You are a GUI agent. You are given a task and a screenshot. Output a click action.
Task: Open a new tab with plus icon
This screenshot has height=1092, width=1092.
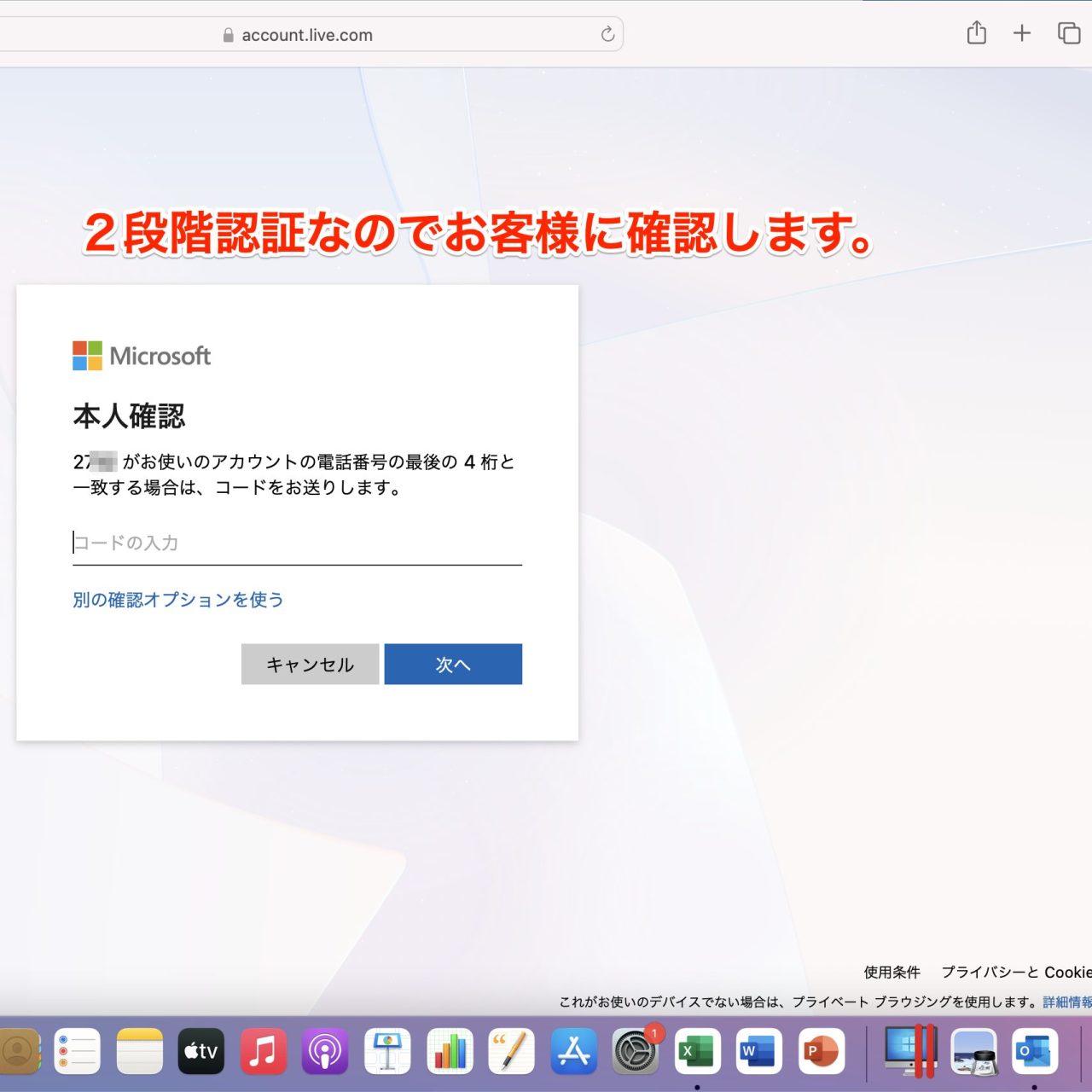1022,33
